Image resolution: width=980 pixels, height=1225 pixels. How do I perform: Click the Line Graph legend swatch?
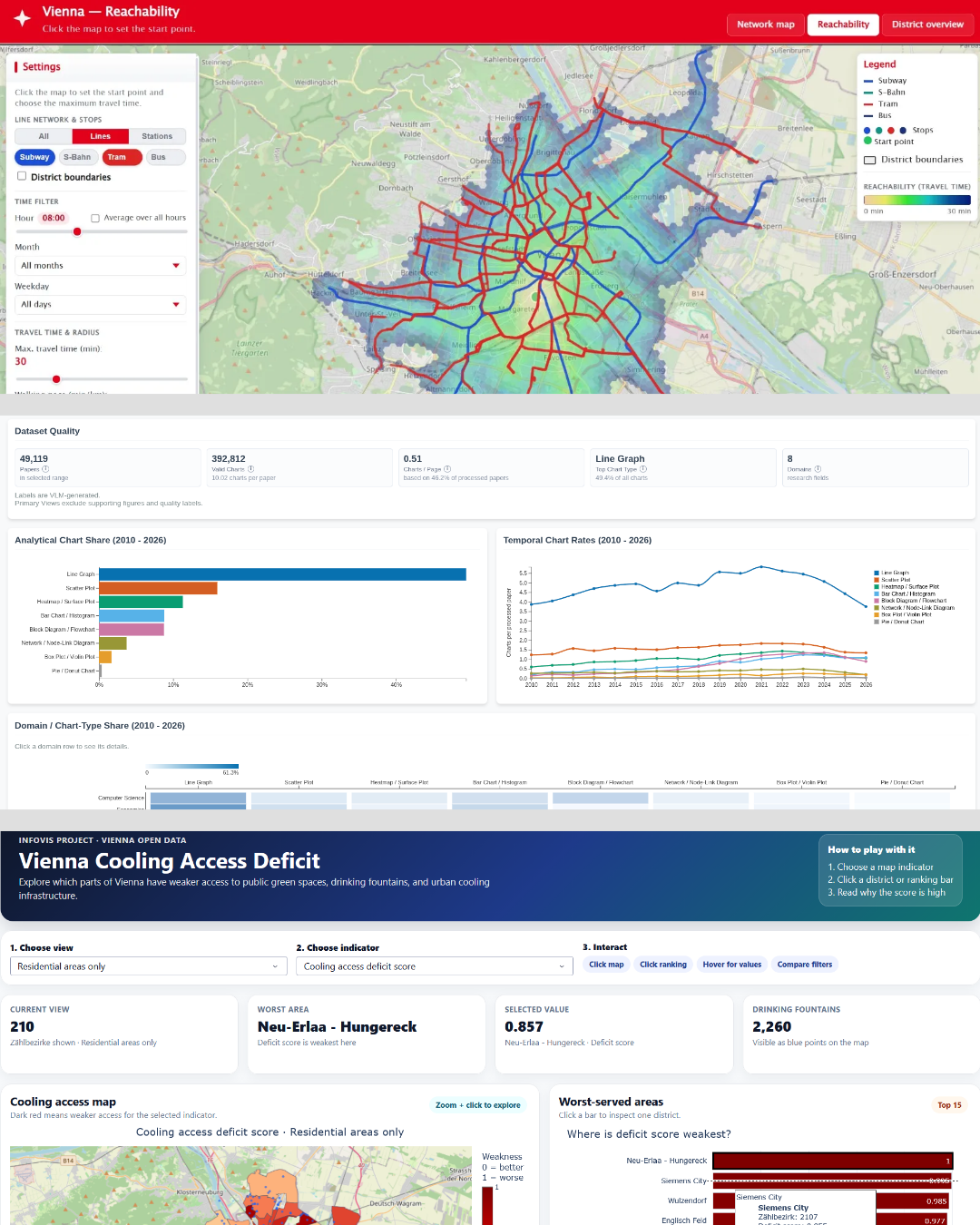pyautogui.click(x=877, y=573)
